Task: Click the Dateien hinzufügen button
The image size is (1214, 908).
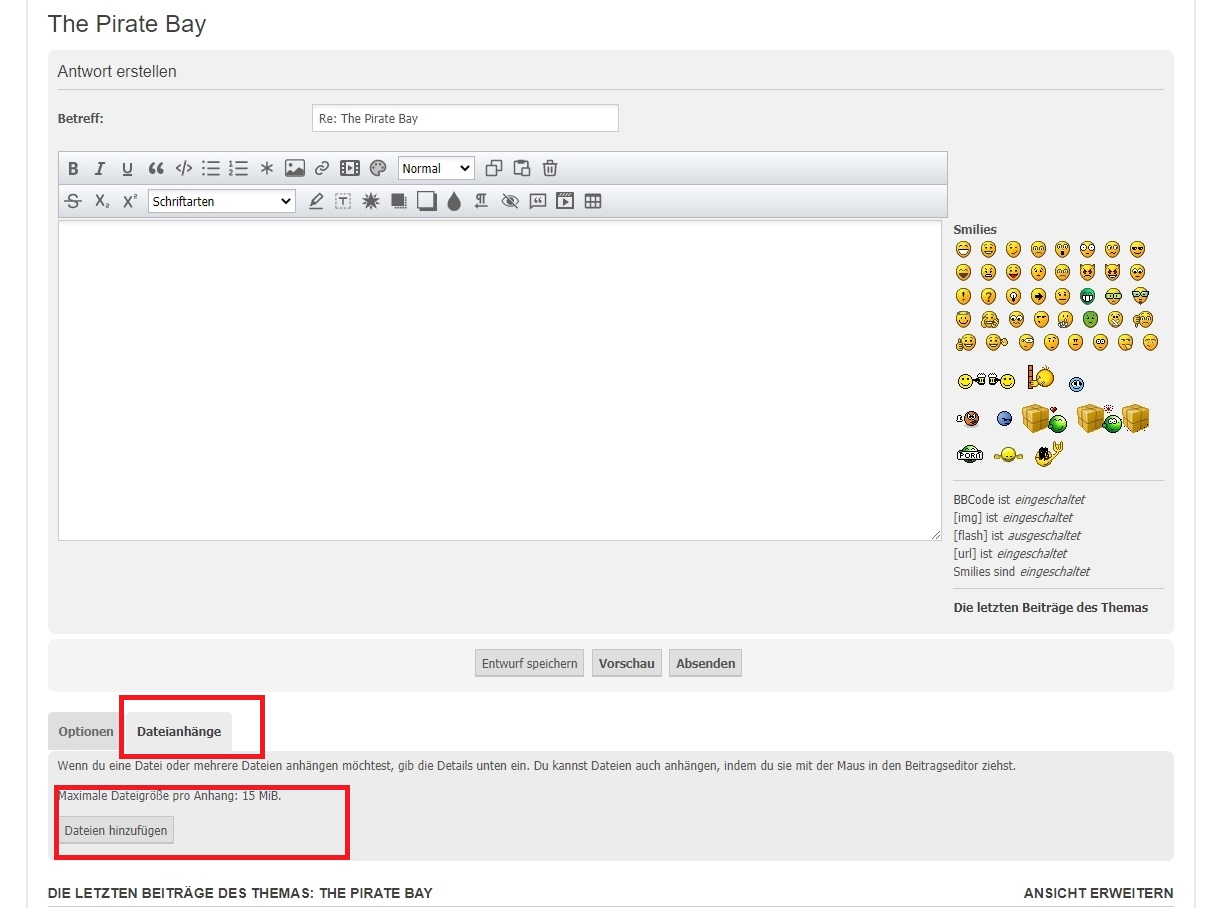Action: (x=116, y=830)
